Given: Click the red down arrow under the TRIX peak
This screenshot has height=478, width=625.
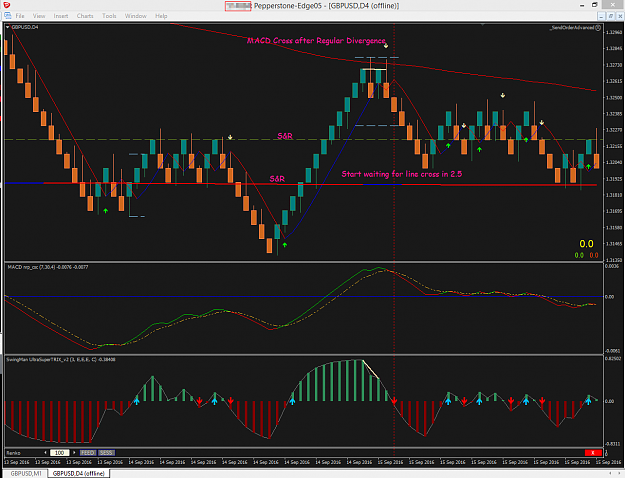Looking at the screenshot, I should (394, 401).
